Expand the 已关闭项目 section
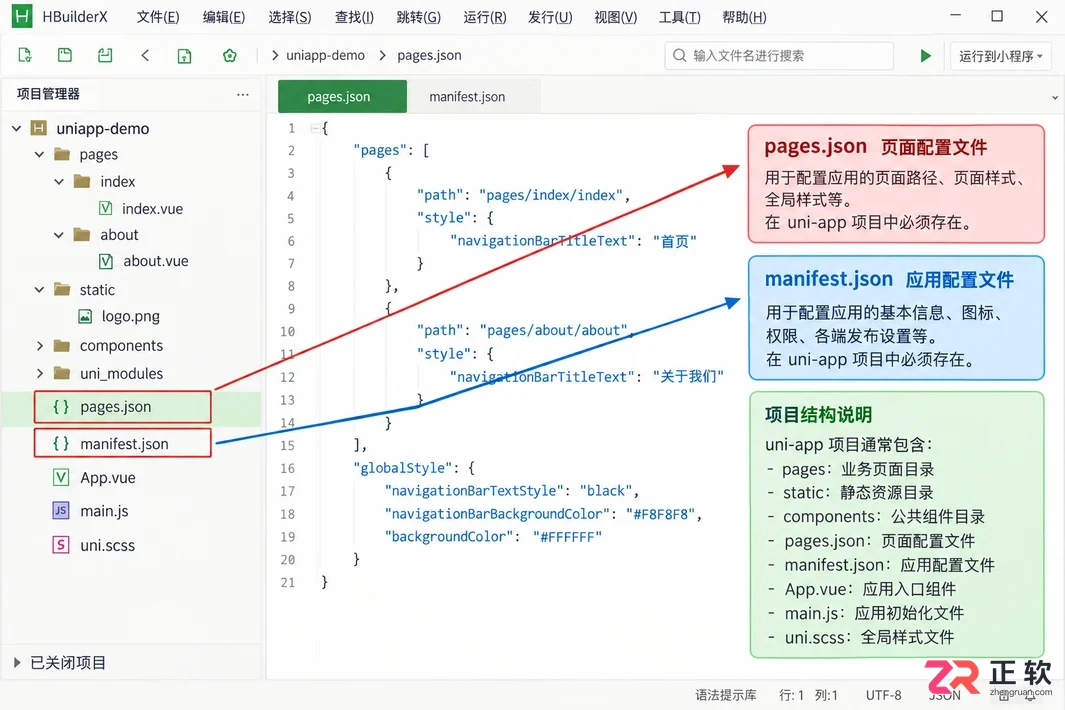This screenshot has height=710, width=1065. [x=17, y=662]
